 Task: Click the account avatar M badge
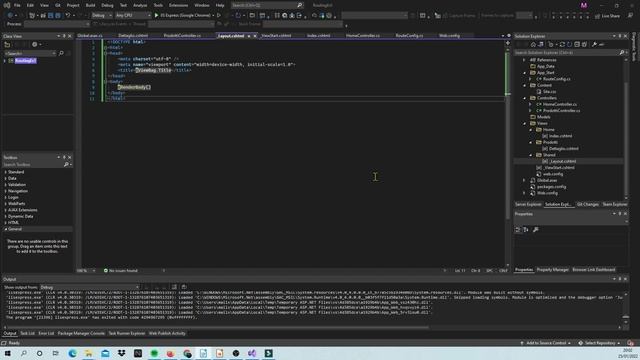click(x=584, y=5)
